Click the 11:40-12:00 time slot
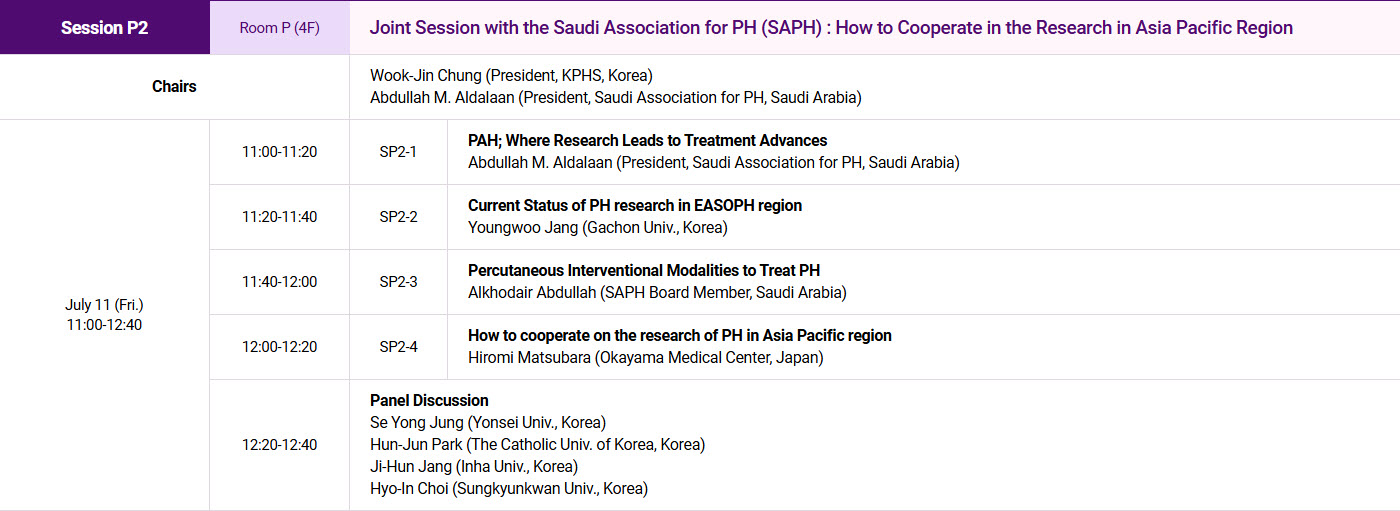 279,282
